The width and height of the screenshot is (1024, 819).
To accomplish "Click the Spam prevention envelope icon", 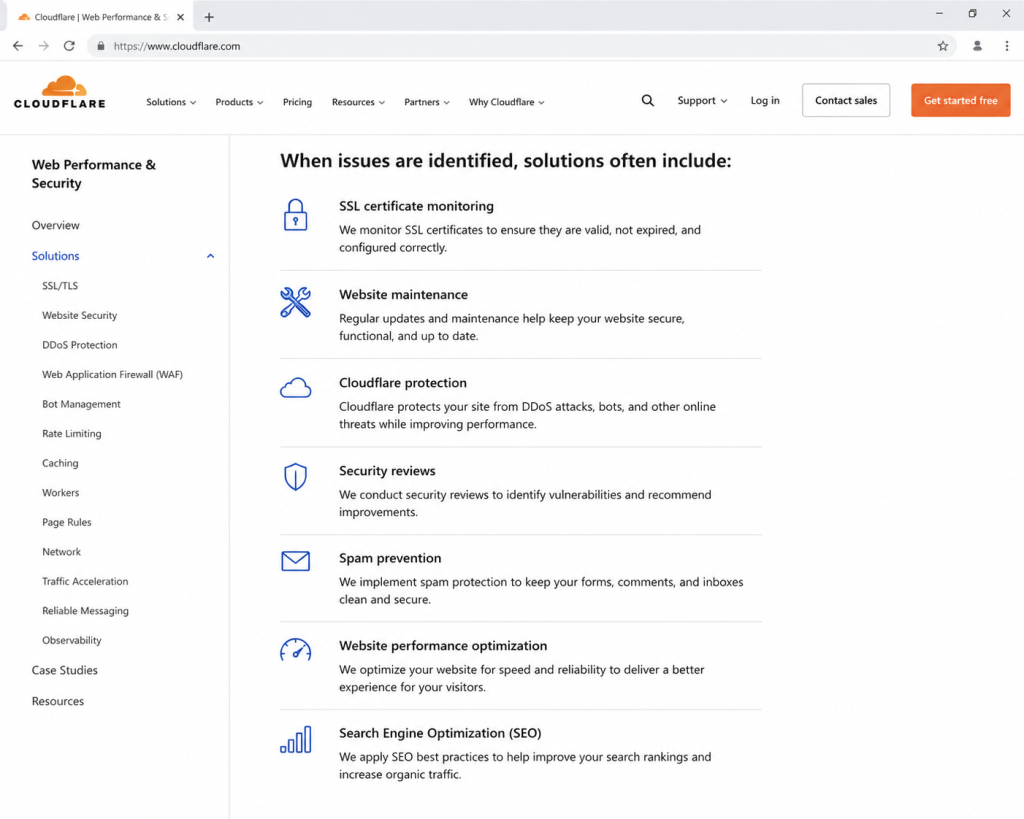I will click(x=295, y=561).
